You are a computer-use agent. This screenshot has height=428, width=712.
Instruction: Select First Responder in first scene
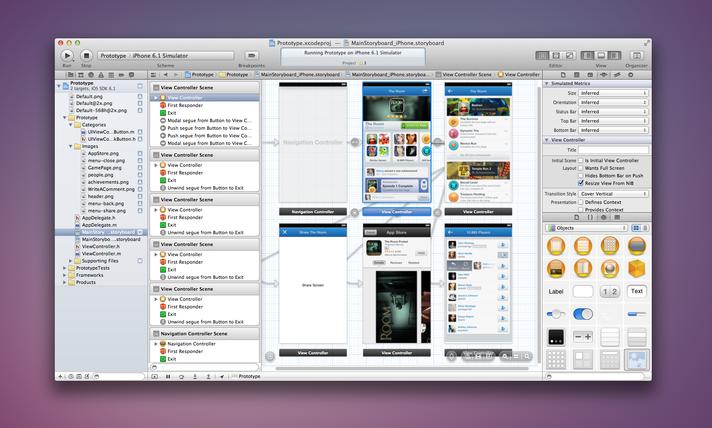pos(185,105)
